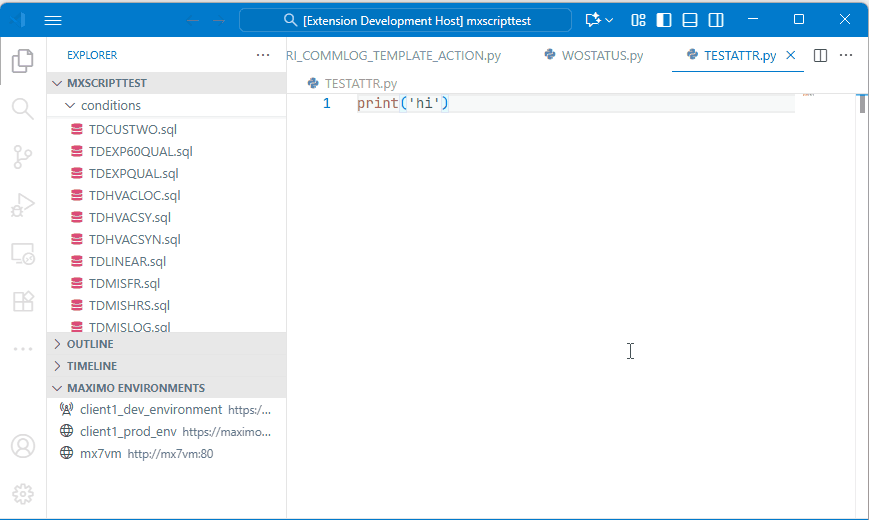Select mx7vm Maximo environment
This screenshot has width=869, height=520.
click(166, 453)
